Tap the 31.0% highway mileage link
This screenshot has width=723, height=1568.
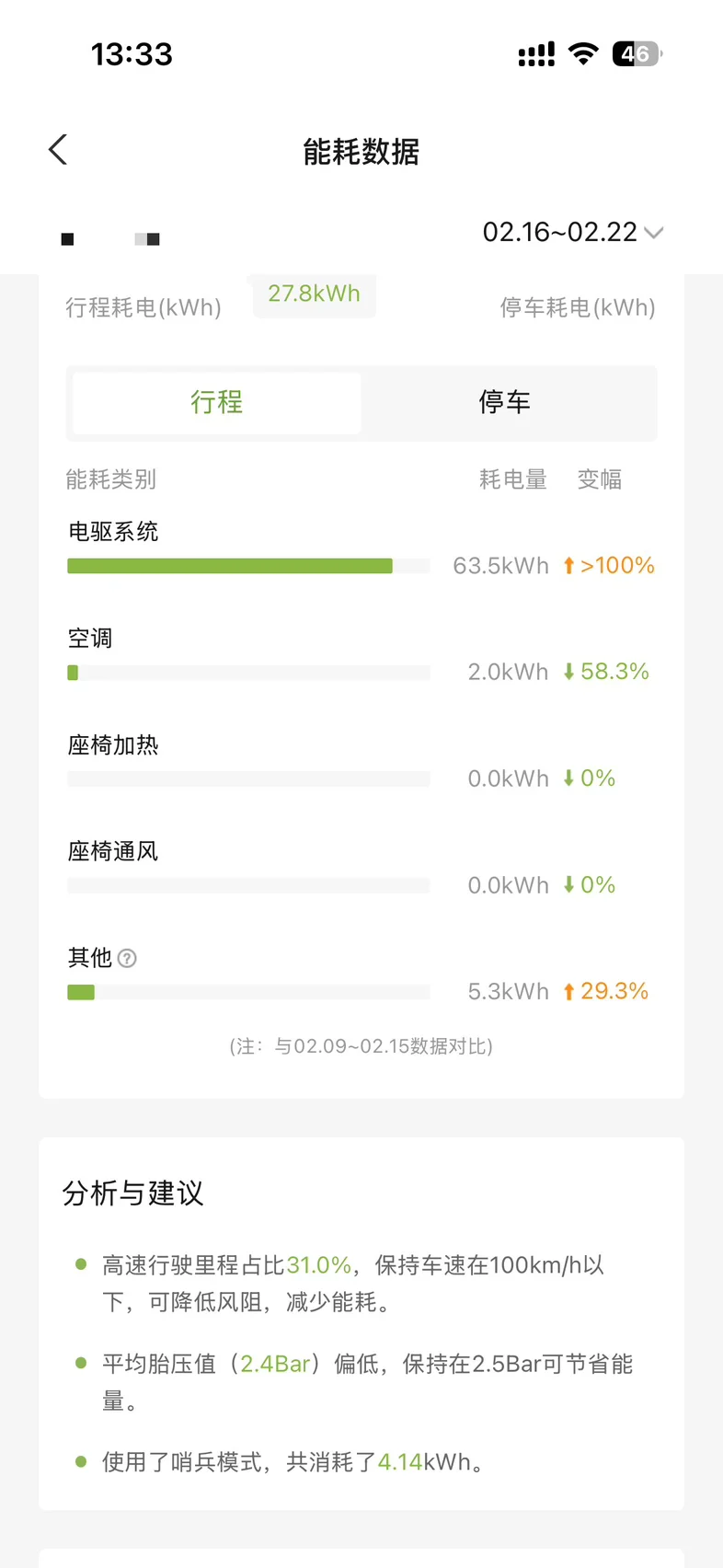318,1265
